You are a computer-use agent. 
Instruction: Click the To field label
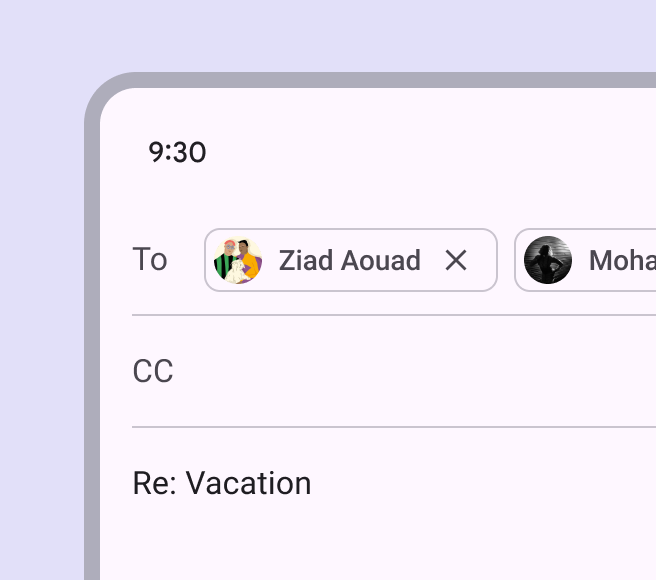pyautogui.click(x=150, y=260)
